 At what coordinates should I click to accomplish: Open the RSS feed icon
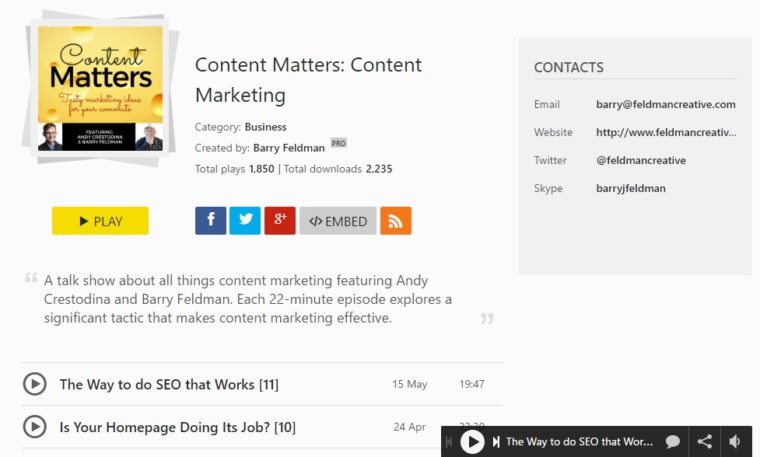396,221
